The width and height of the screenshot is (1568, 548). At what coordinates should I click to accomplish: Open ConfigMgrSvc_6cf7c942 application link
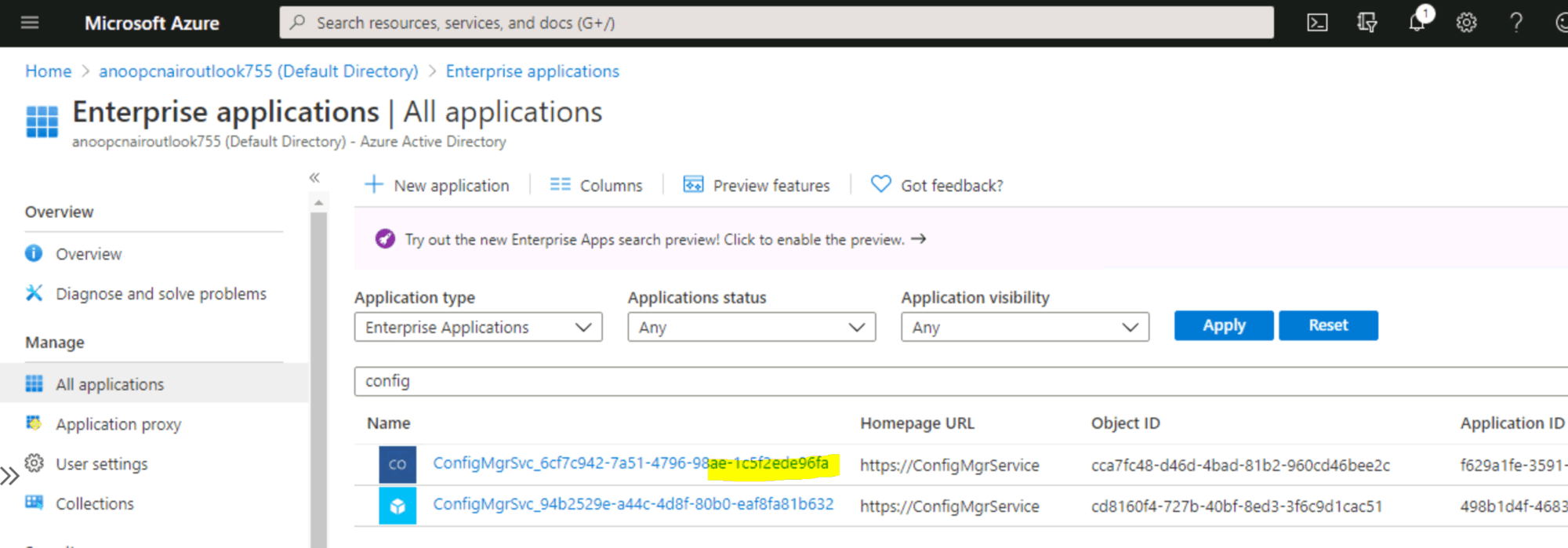point(631,463)
